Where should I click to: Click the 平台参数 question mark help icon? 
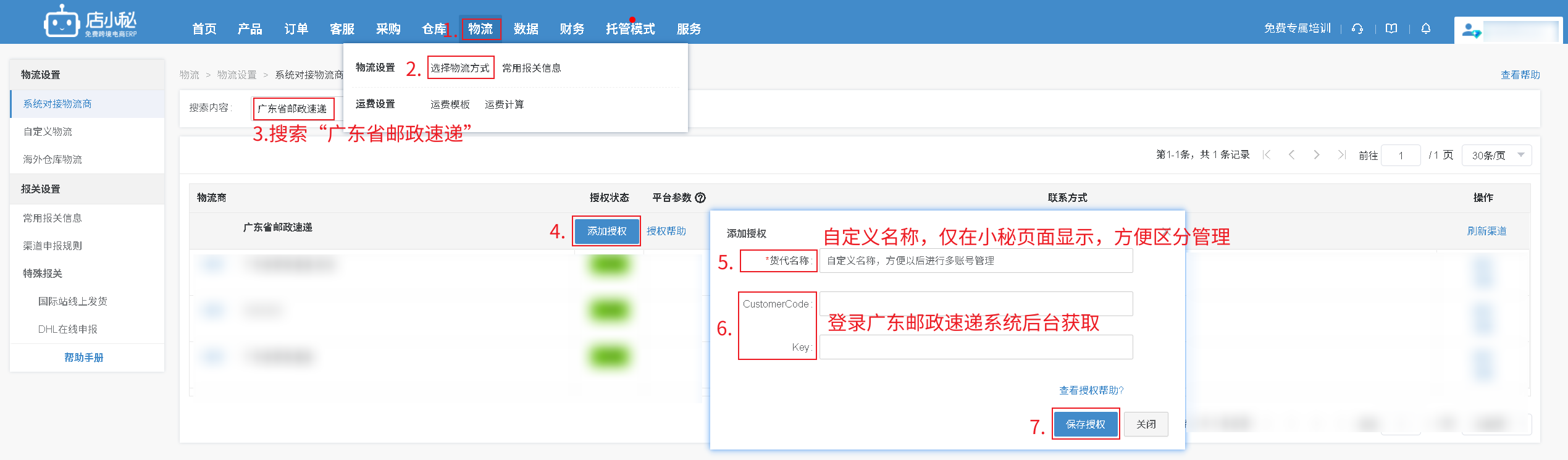click(700, 198)
